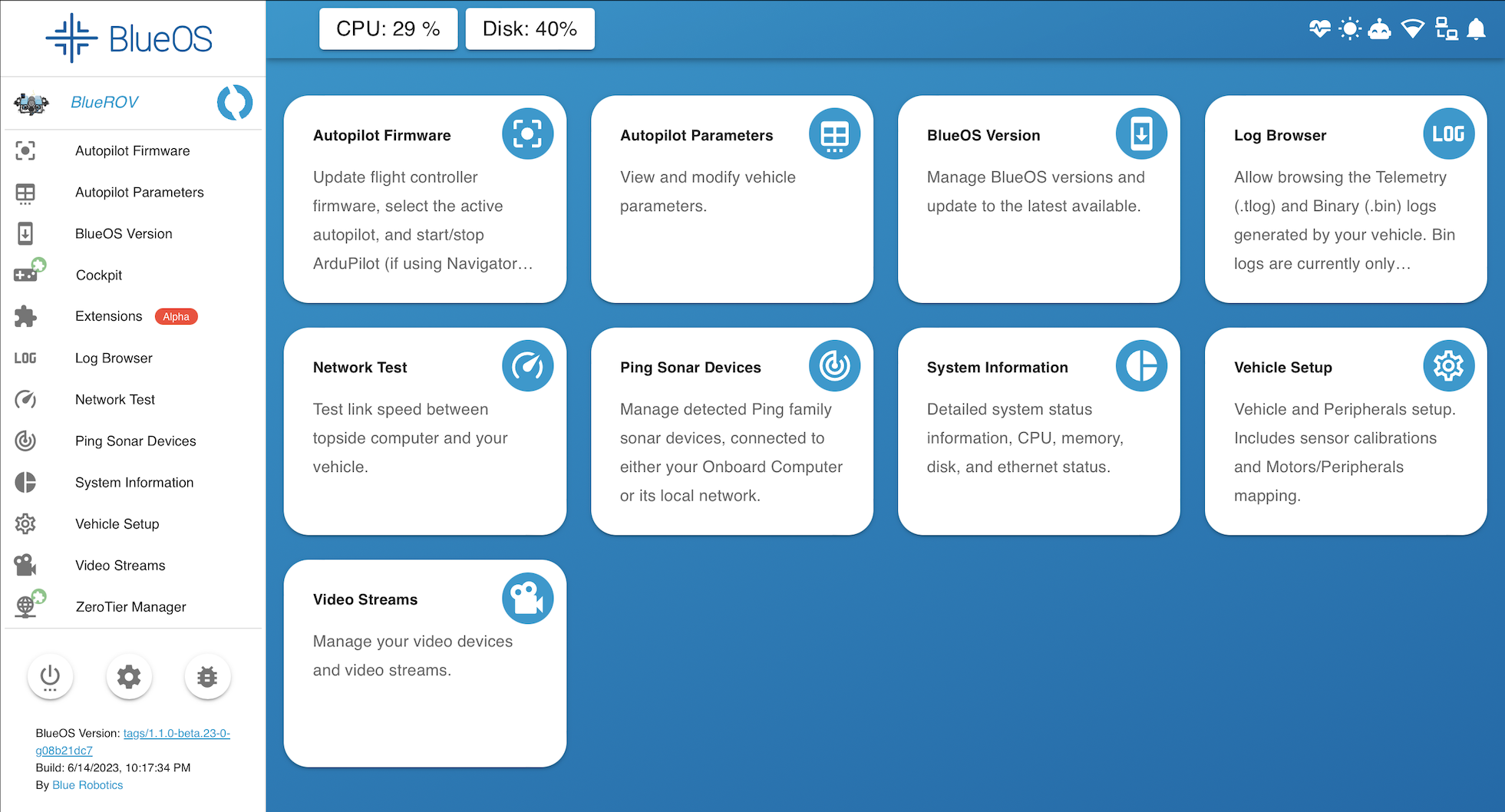1505x812 pixels.
Task: Select Extensions in the sidebar menu
Action: [108, 316]
